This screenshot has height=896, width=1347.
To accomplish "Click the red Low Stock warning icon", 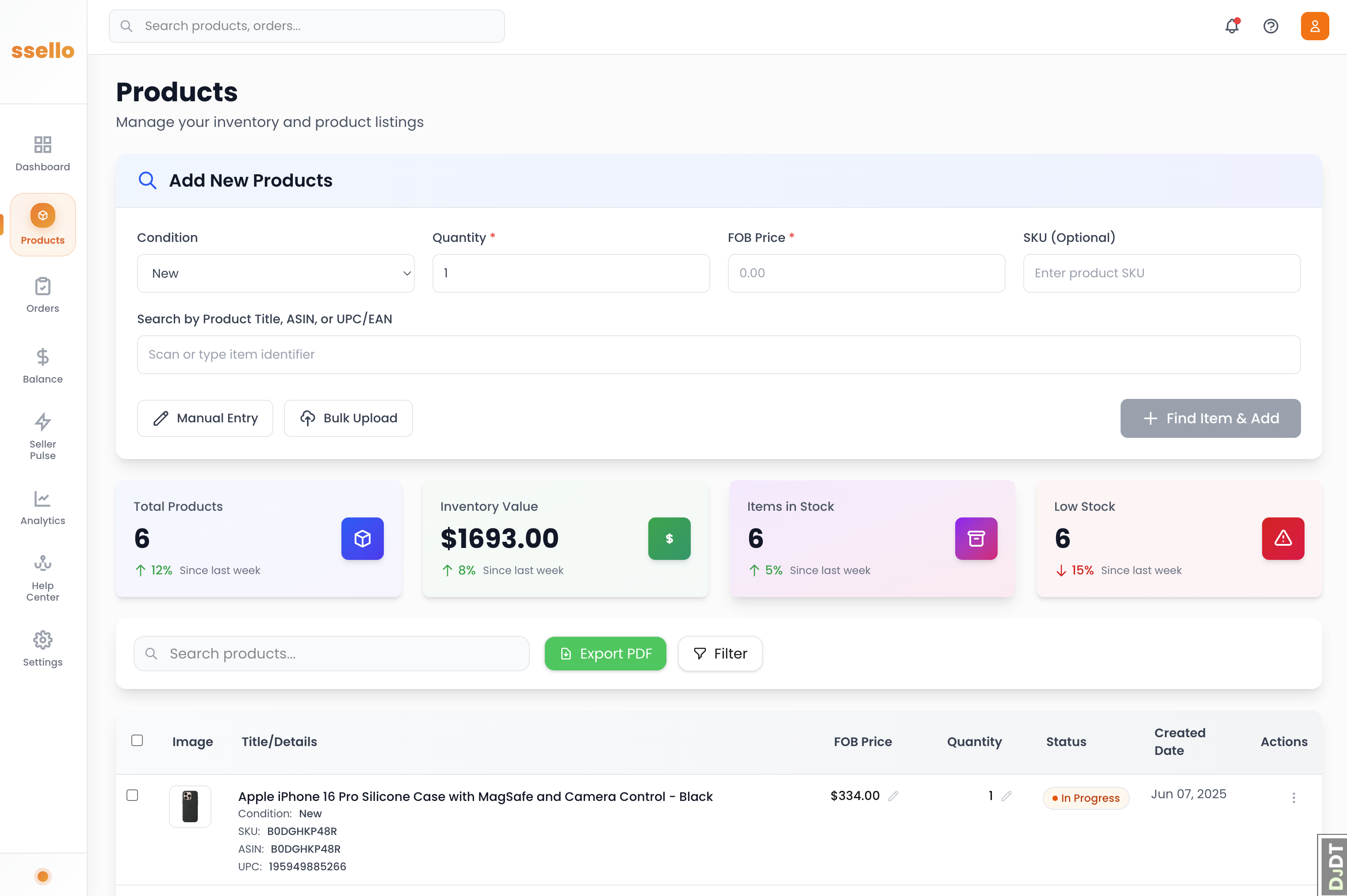I will click(x=1282, y=538).
